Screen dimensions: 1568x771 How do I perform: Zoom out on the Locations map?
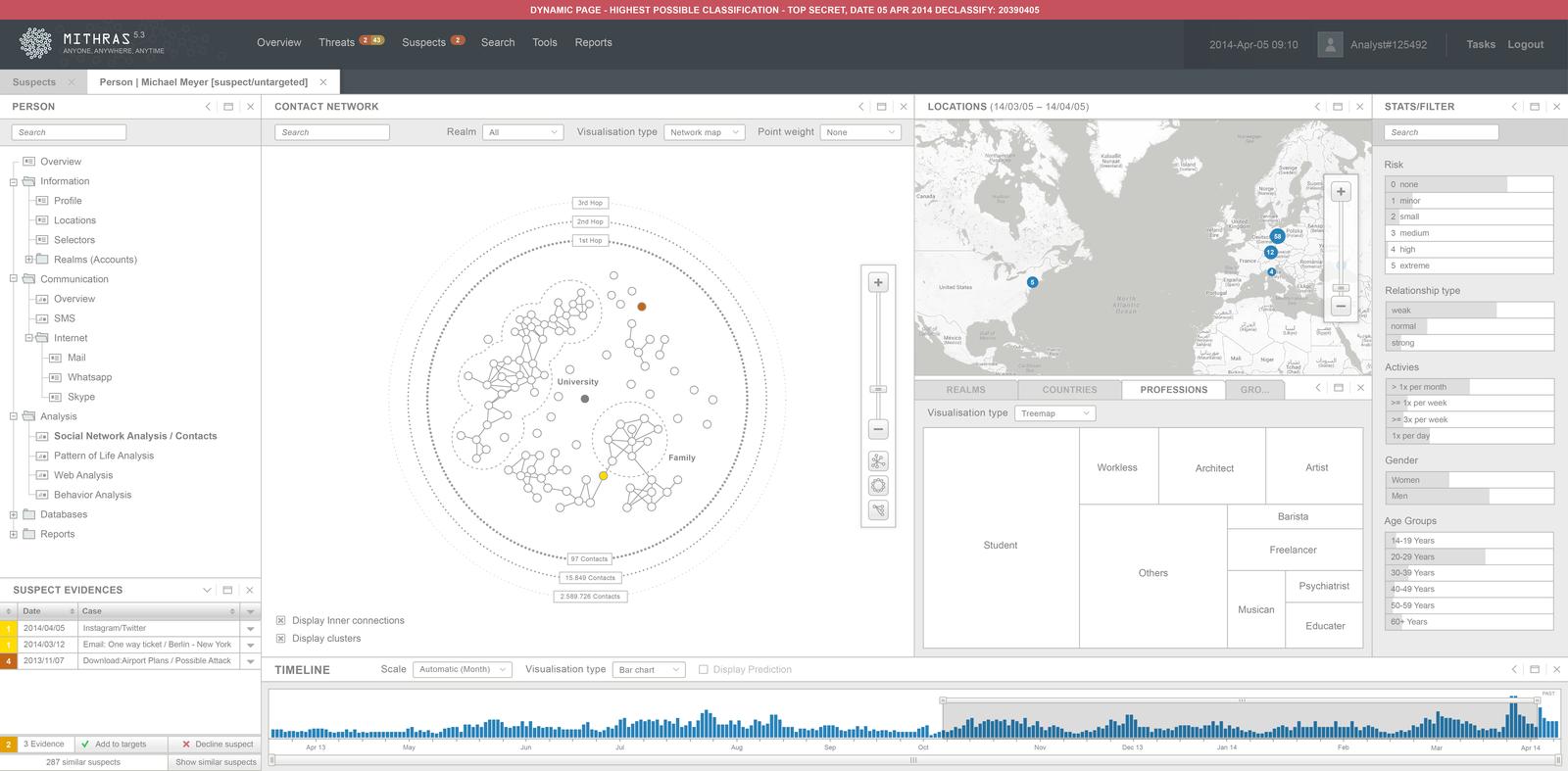(1341, 307)
